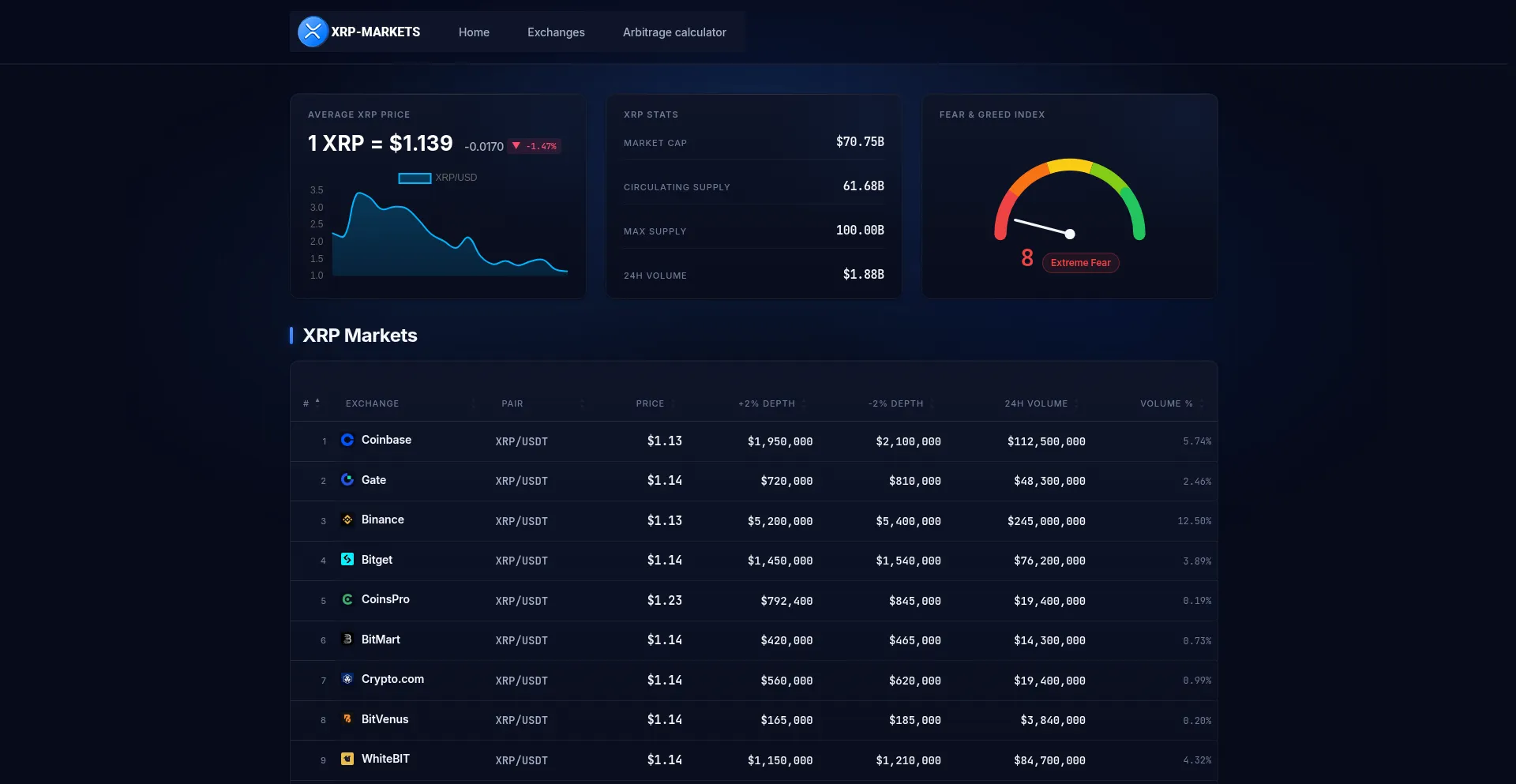This screenshot has width=1516, height=784.
Task: Click the Coinbase exchange icon
Action: [x=347, y=440]
